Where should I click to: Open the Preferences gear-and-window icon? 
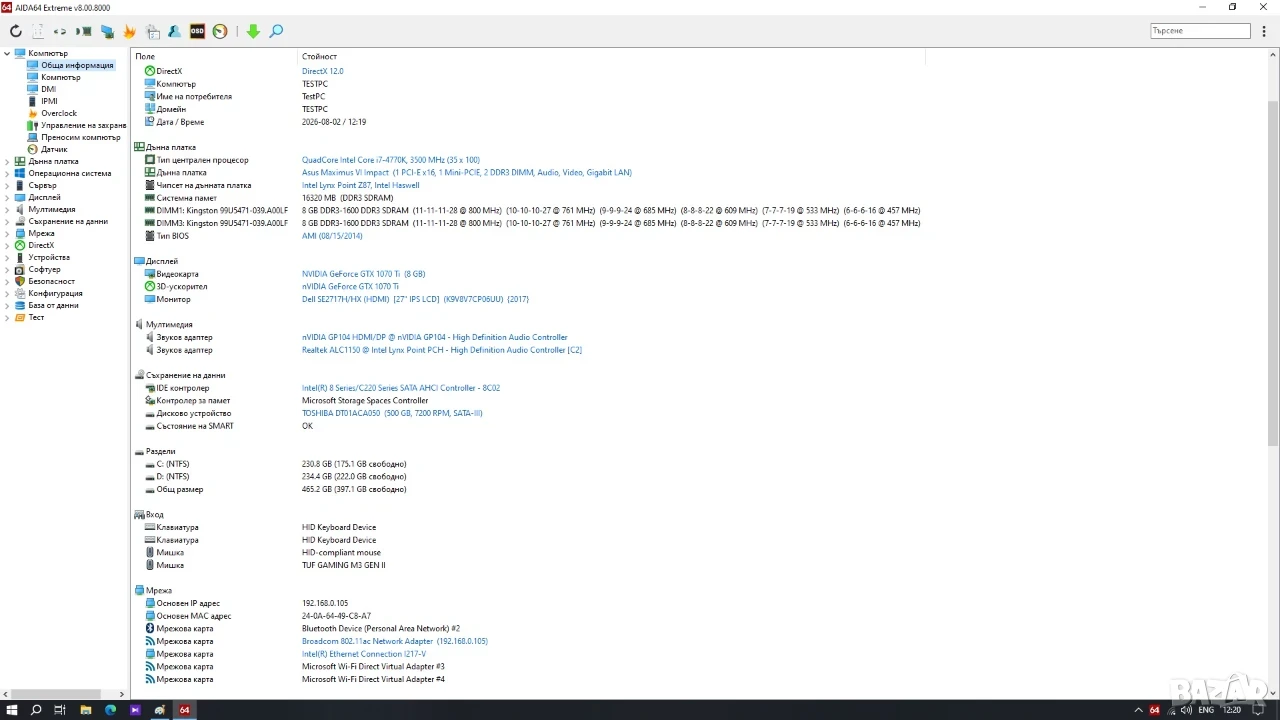coord(152,32)
